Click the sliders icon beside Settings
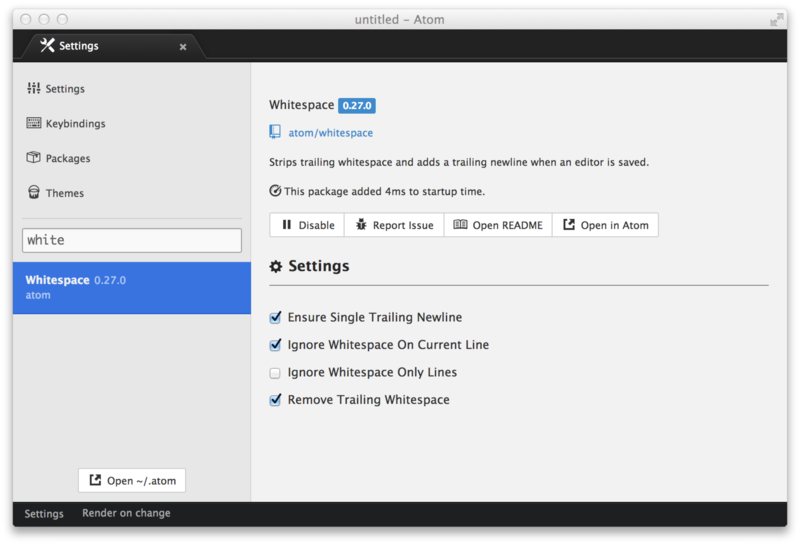Viewport: 800px width, 545px height. click(34, 89)
